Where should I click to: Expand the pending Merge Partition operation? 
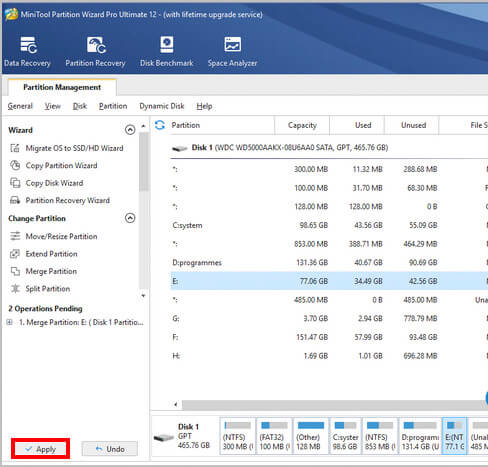click(10, 322)
